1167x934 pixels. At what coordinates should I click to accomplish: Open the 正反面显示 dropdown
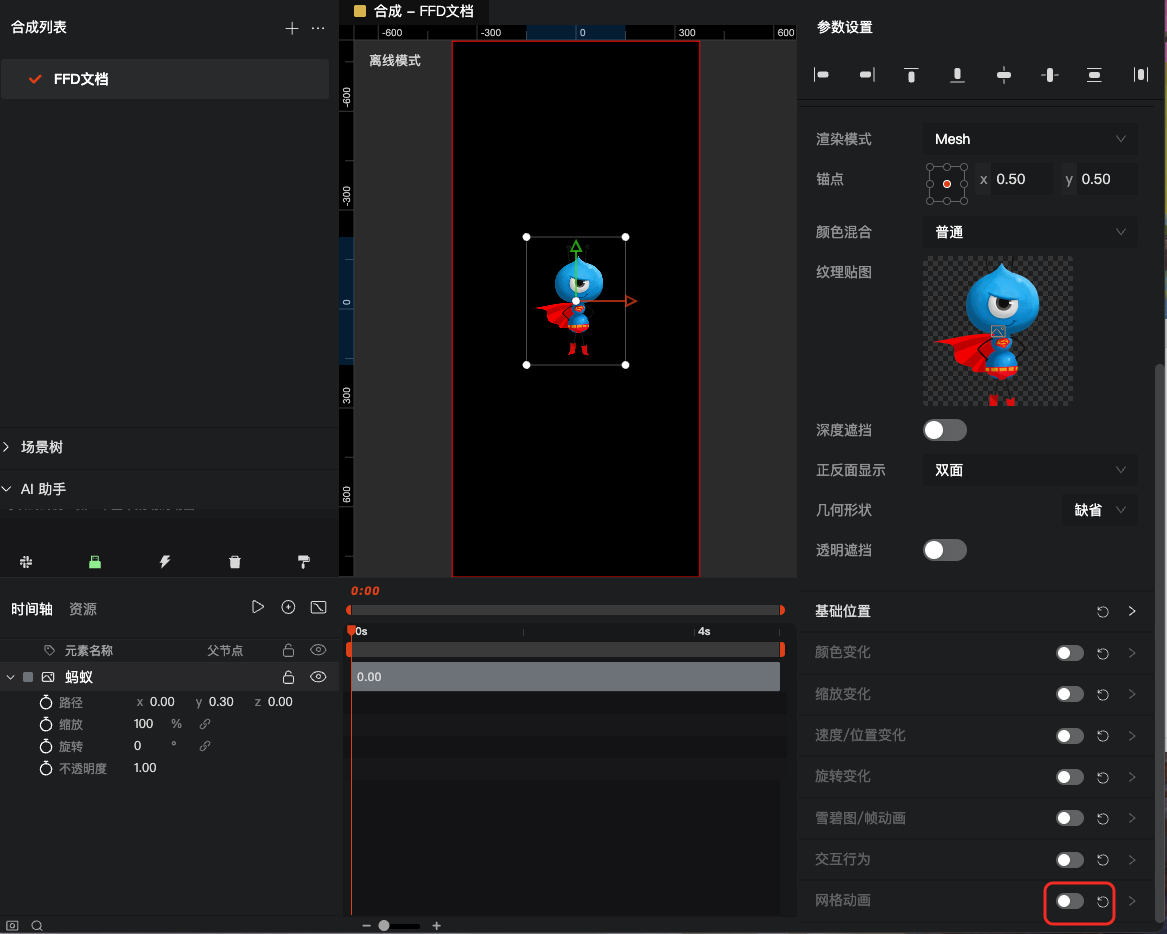click(x=1030, y=470)
